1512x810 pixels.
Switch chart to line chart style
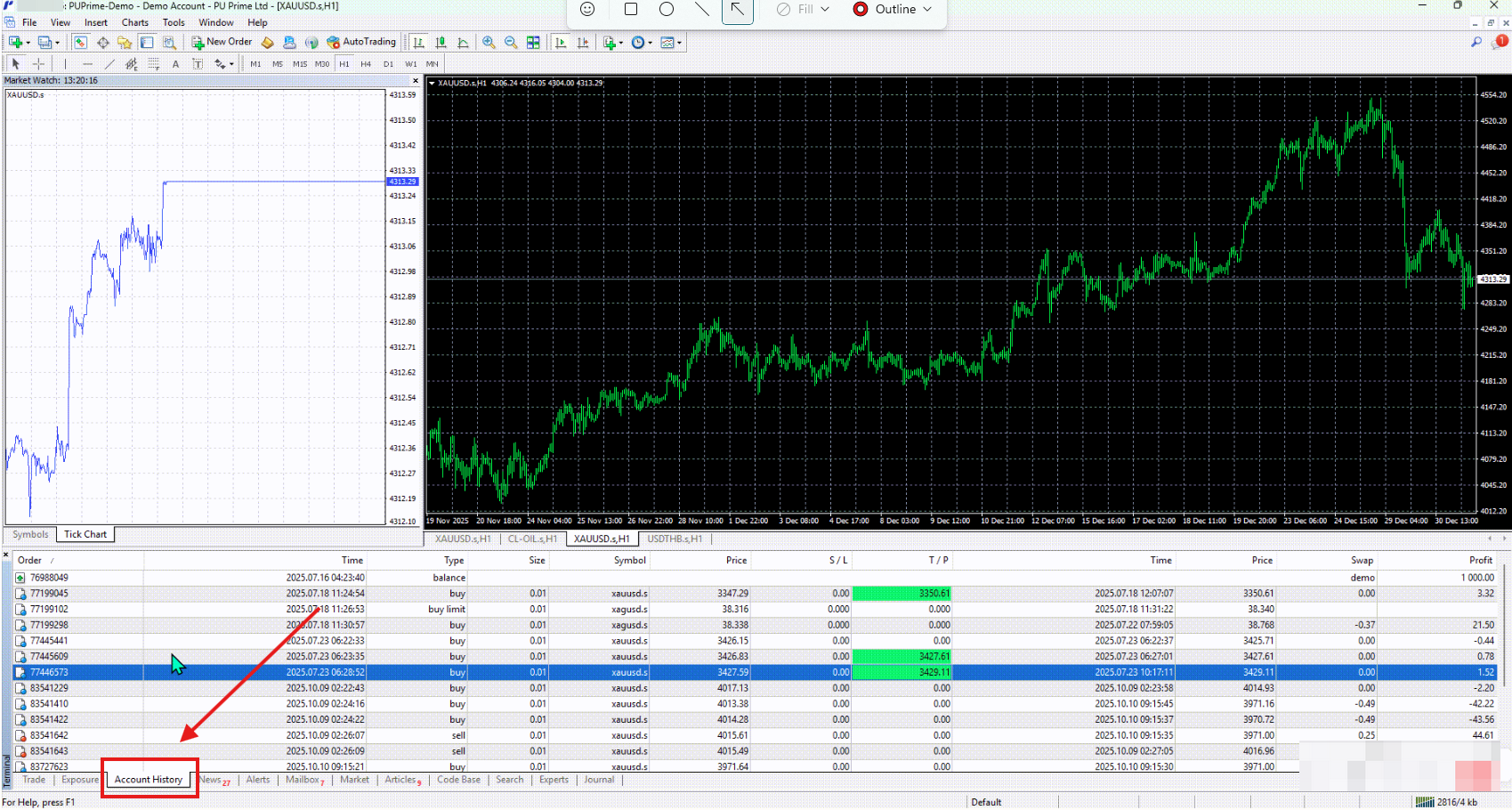pos(463,42)
